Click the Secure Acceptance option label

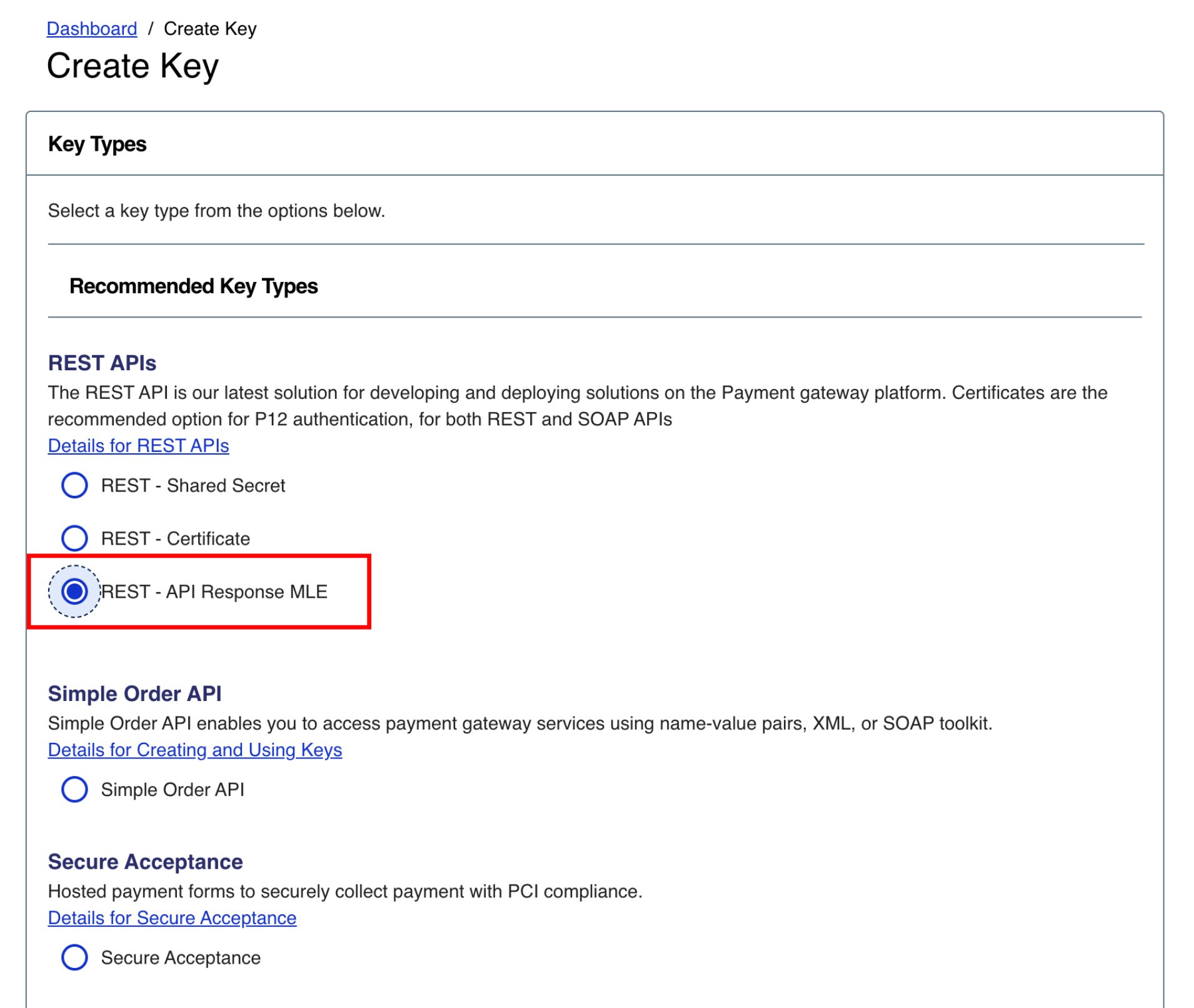point(181,959)
